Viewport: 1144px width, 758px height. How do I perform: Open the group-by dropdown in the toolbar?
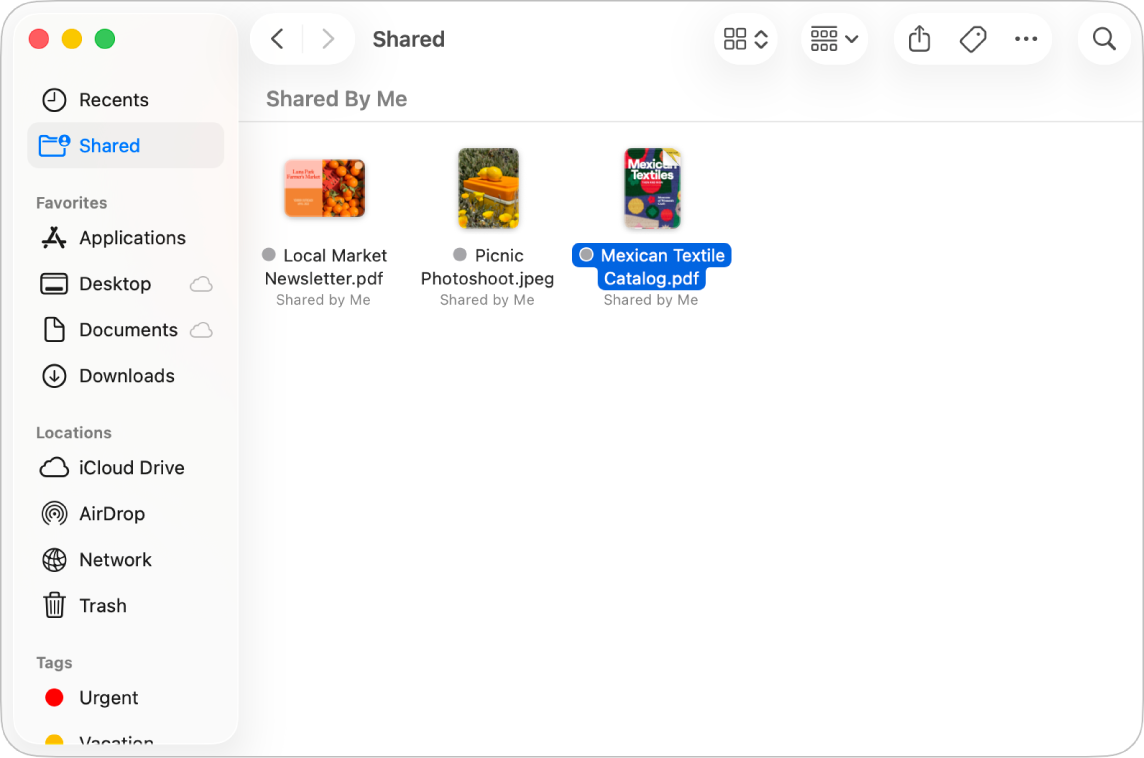pos(834,38)
